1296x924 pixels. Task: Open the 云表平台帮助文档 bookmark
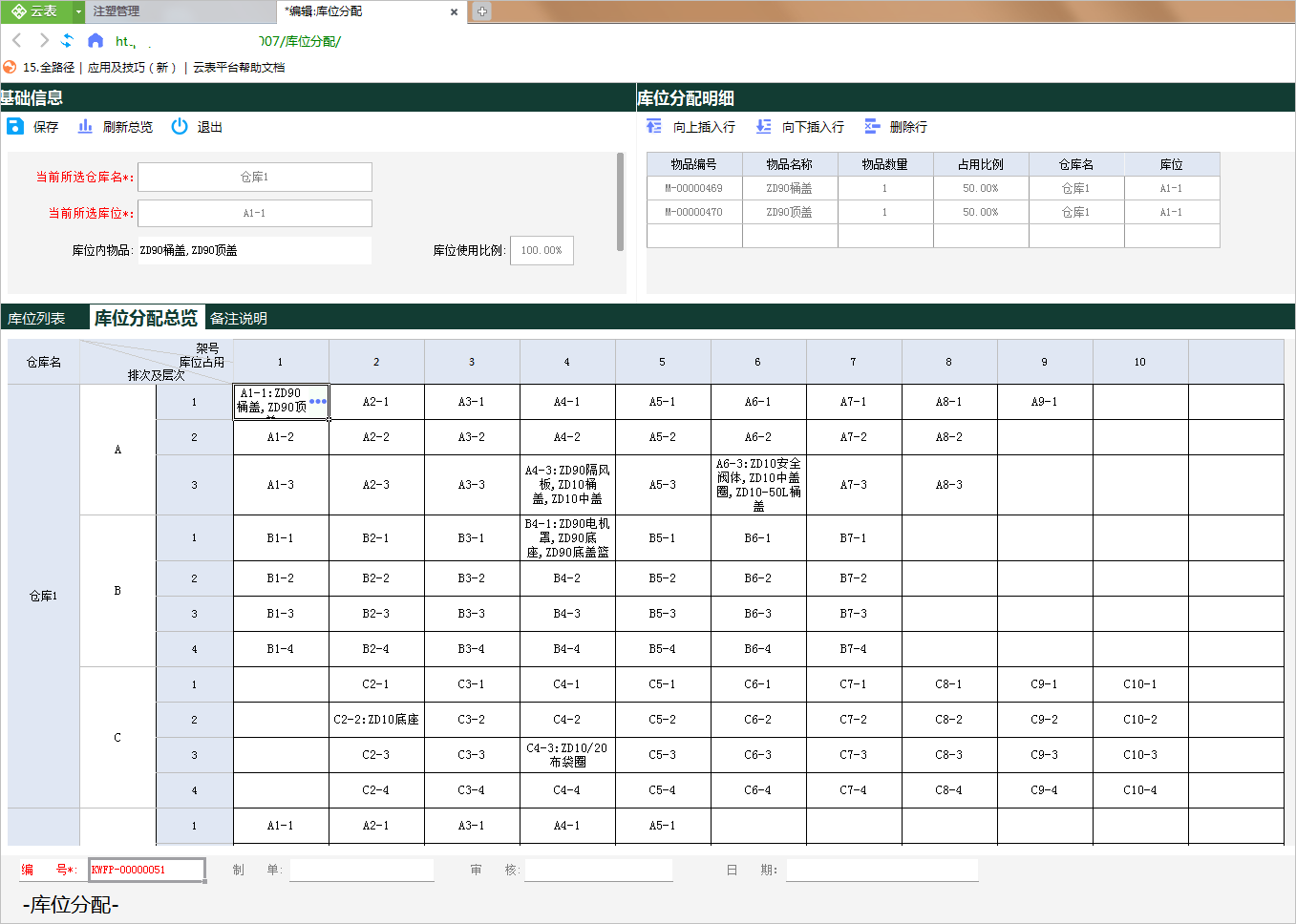239,67
